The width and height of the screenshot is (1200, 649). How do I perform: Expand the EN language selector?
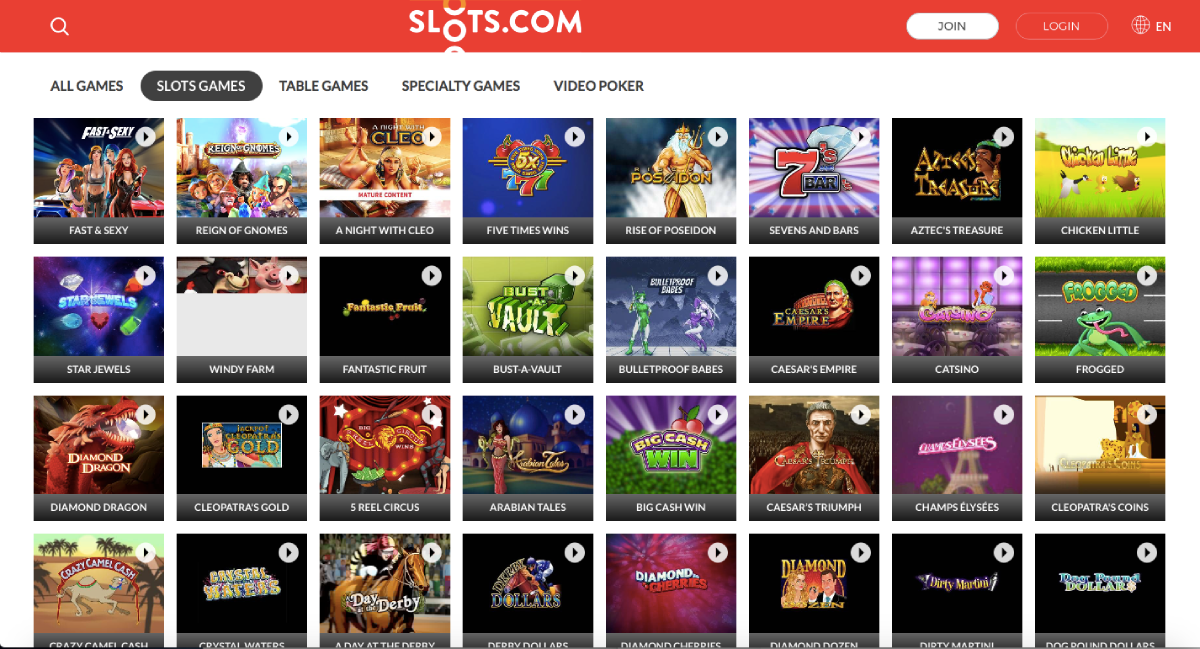pyautogui.click(x=1163, y=27)
